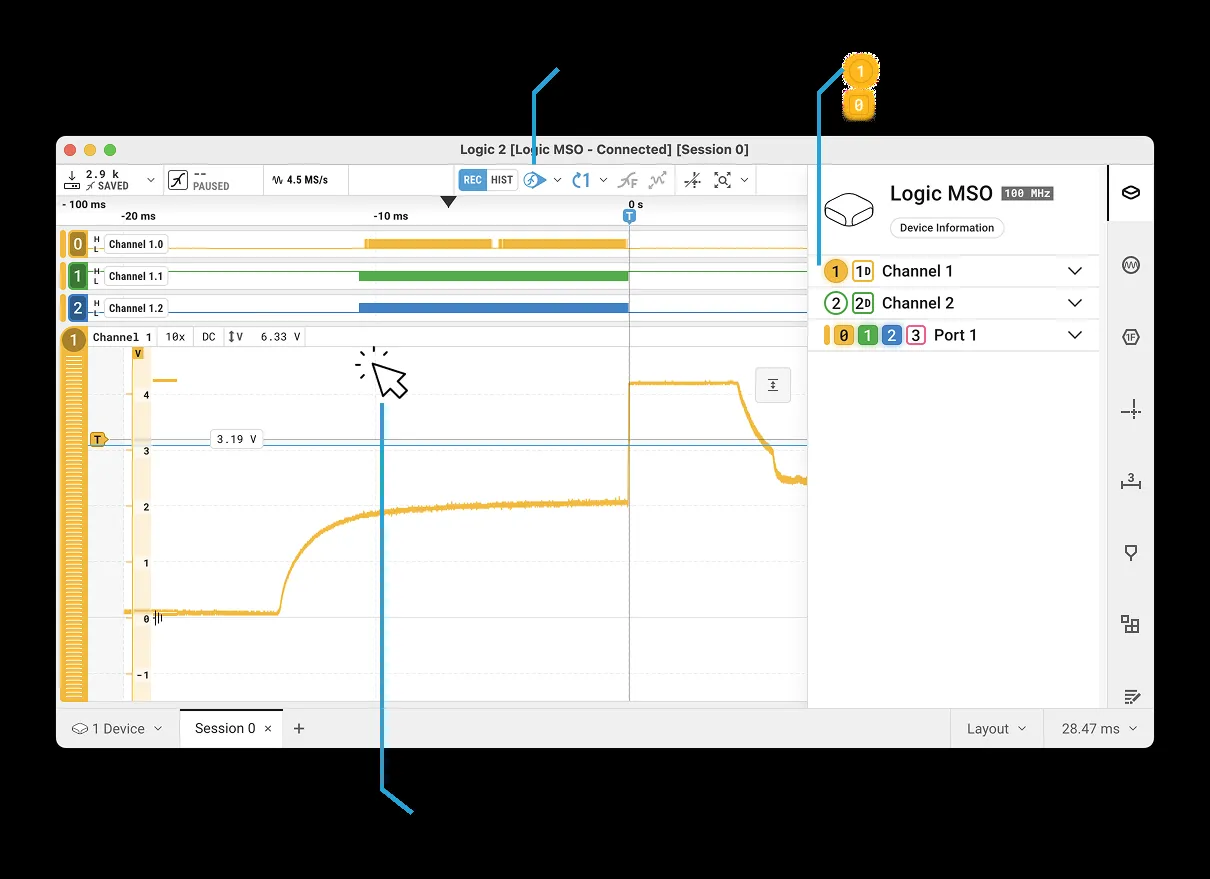Click the analog Channel 1 name label
This screenshot has height=879, width=1210.
pyautogui.click(x=122, y=337)
